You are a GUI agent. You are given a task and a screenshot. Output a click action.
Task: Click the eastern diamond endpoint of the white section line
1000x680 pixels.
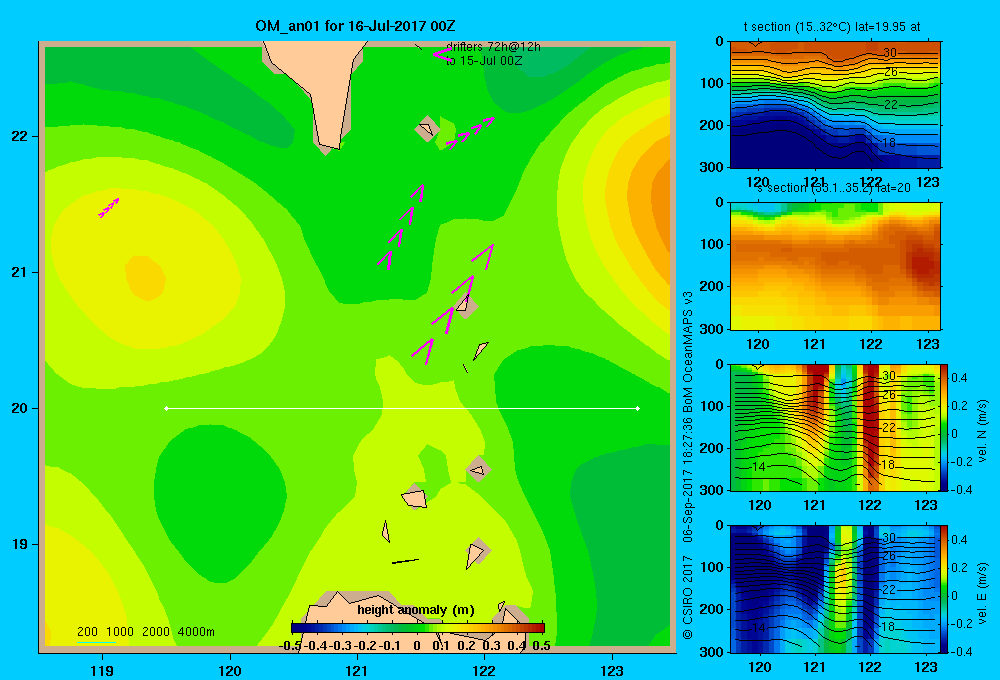pos(638,408)
